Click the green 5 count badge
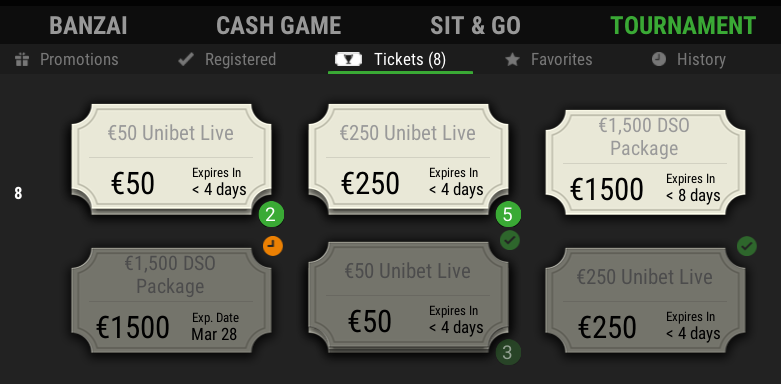This screenshot has width=781, height=384. pos(508,215)
